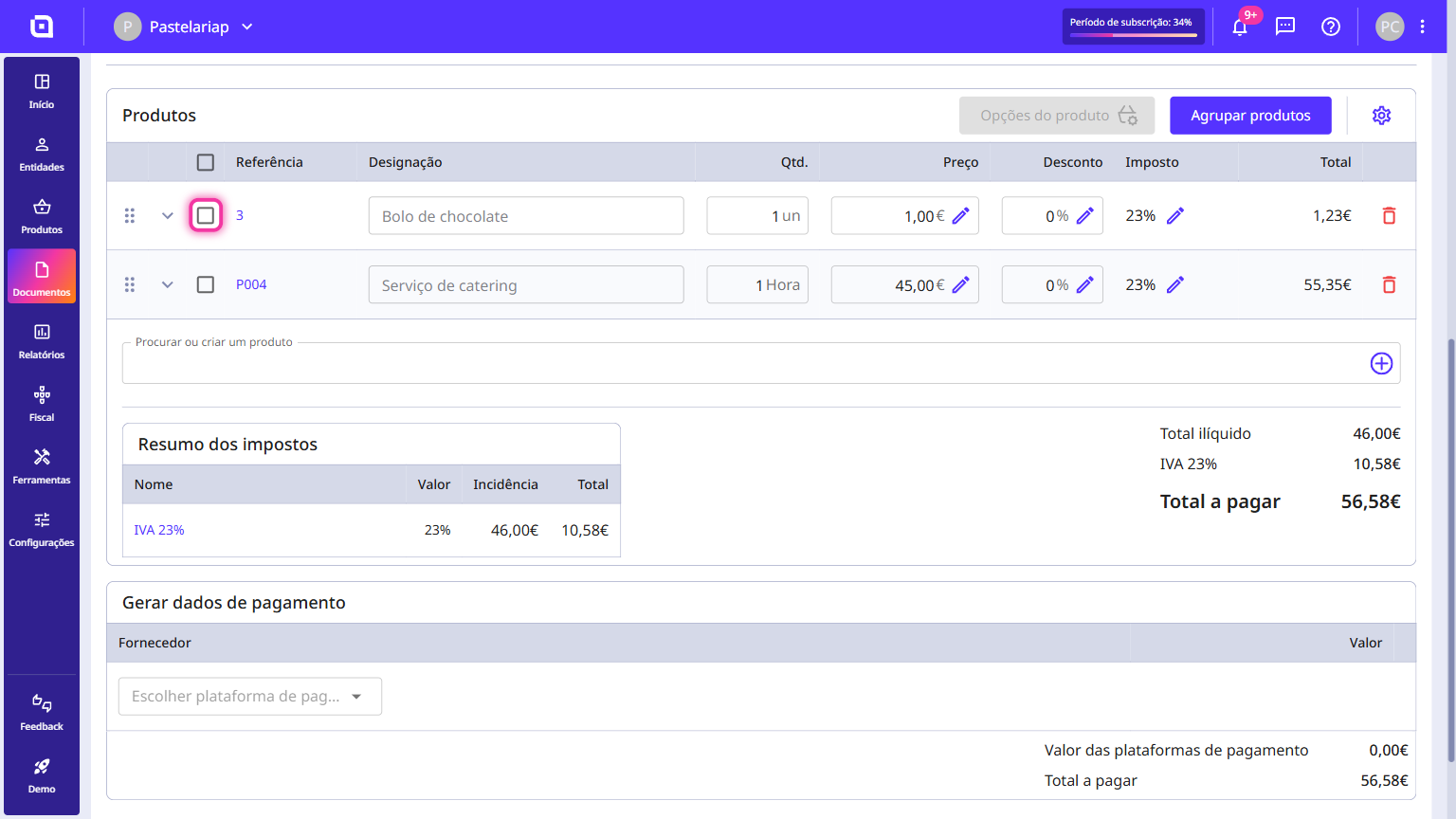This screenshot has height=819, width=1456.
Task: Edit tax of Serviço de catering
Action: coord(1175,284)
